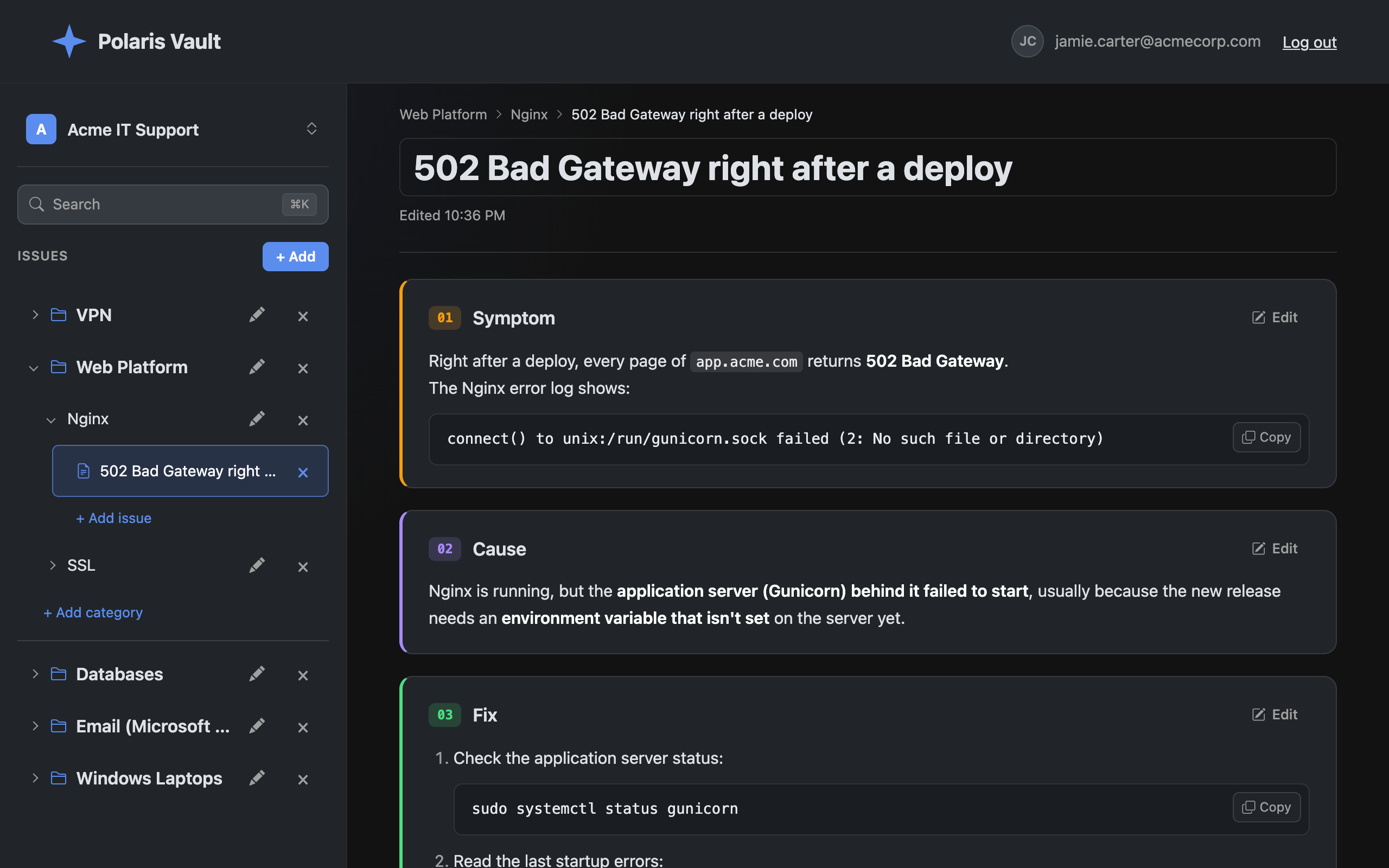Click the issue title field
This screenshot has width=1389, height=868.
point(868,168)
